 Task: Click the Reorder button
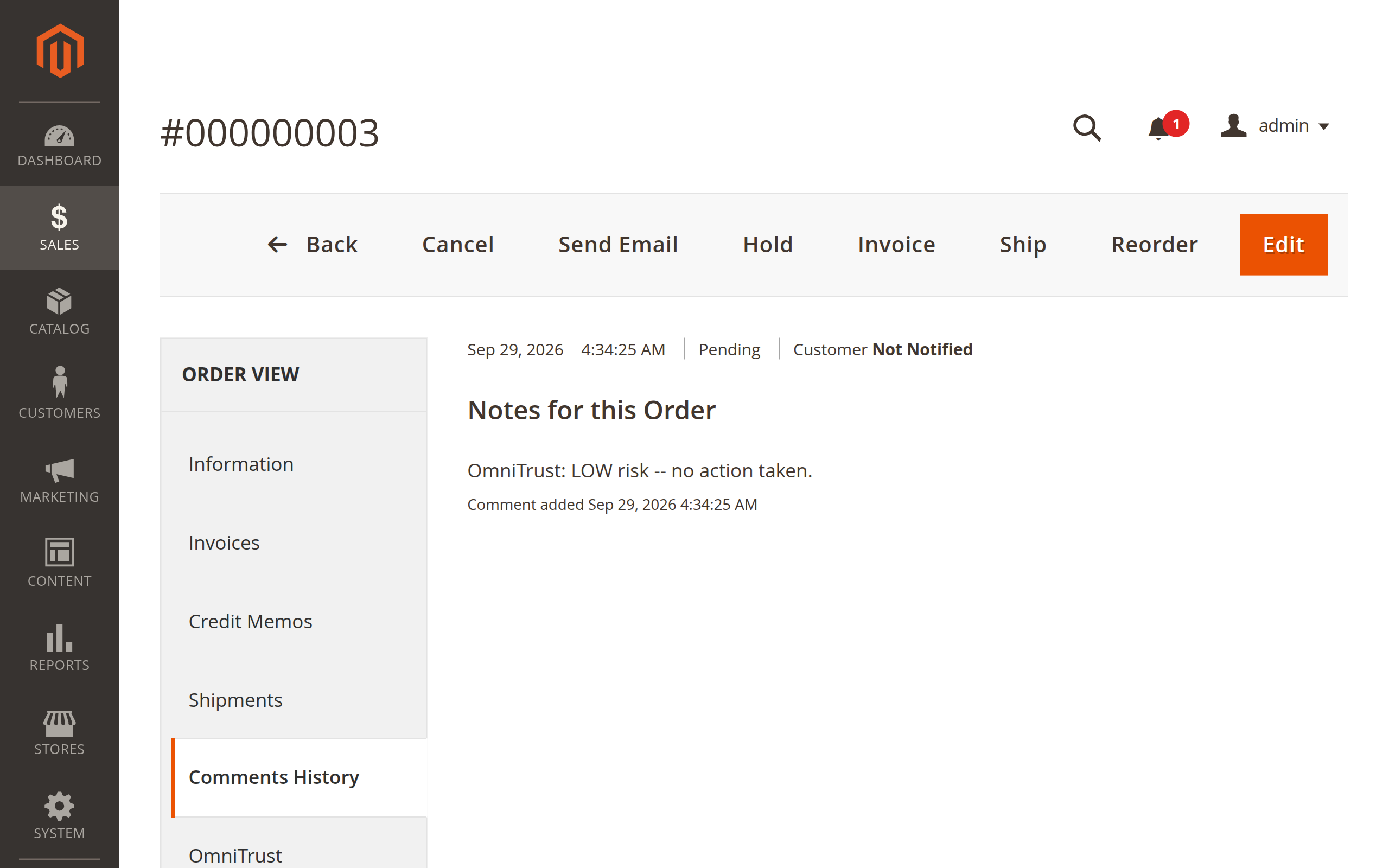point(1154,245)
